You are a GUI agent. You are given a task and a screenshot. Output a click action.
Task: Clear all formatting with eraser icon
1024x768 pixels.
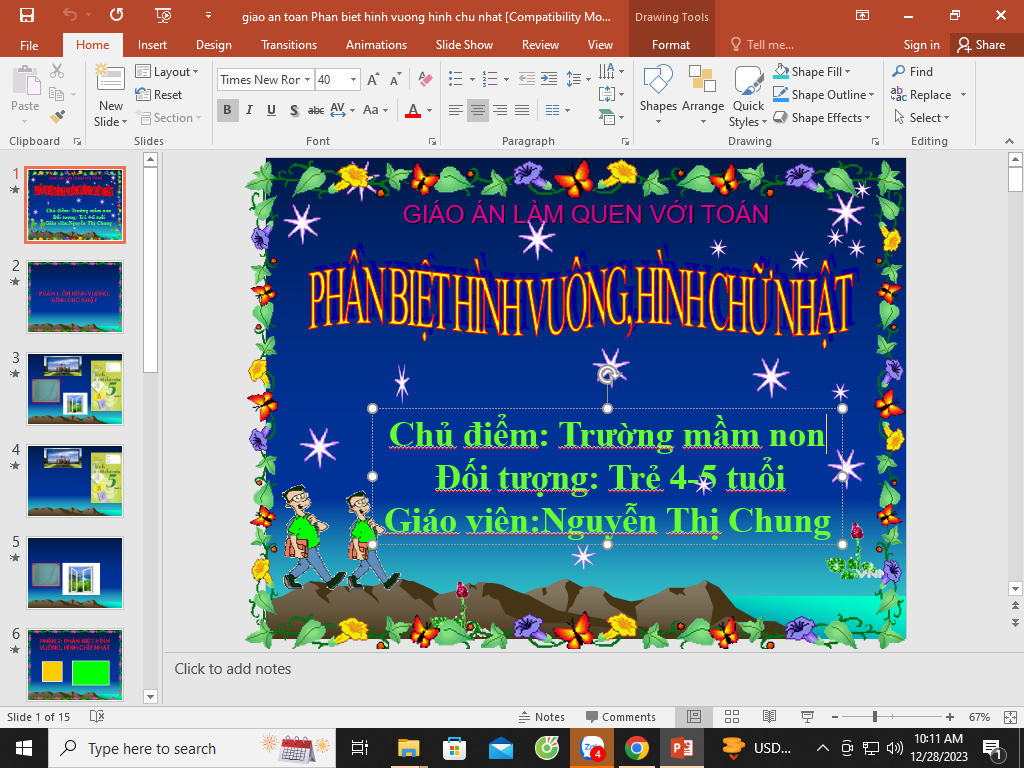(425, 80)
